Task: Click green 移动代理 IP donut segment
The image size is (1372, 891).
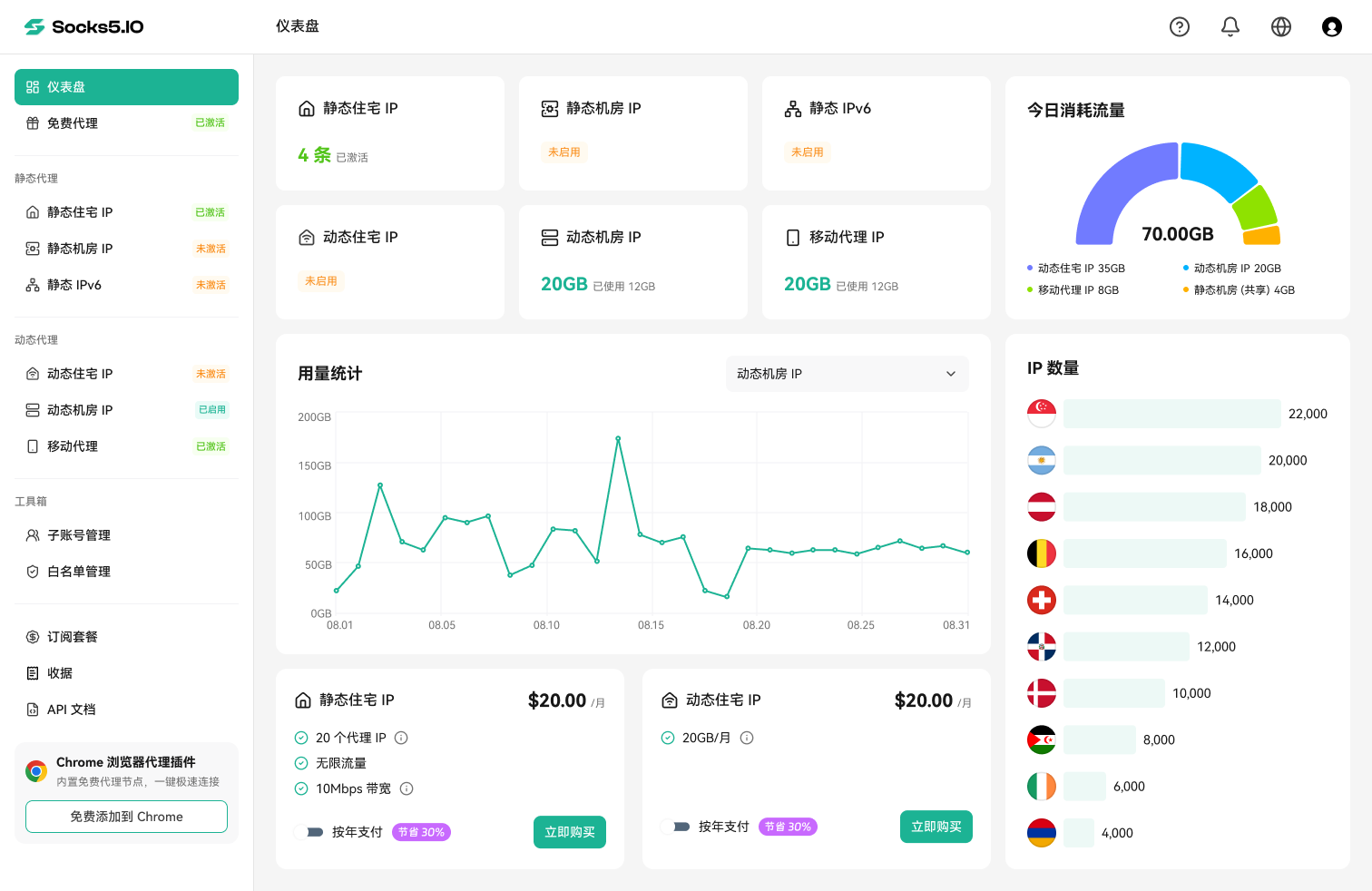Action: pyautogui.click(x=1258, y=207)
